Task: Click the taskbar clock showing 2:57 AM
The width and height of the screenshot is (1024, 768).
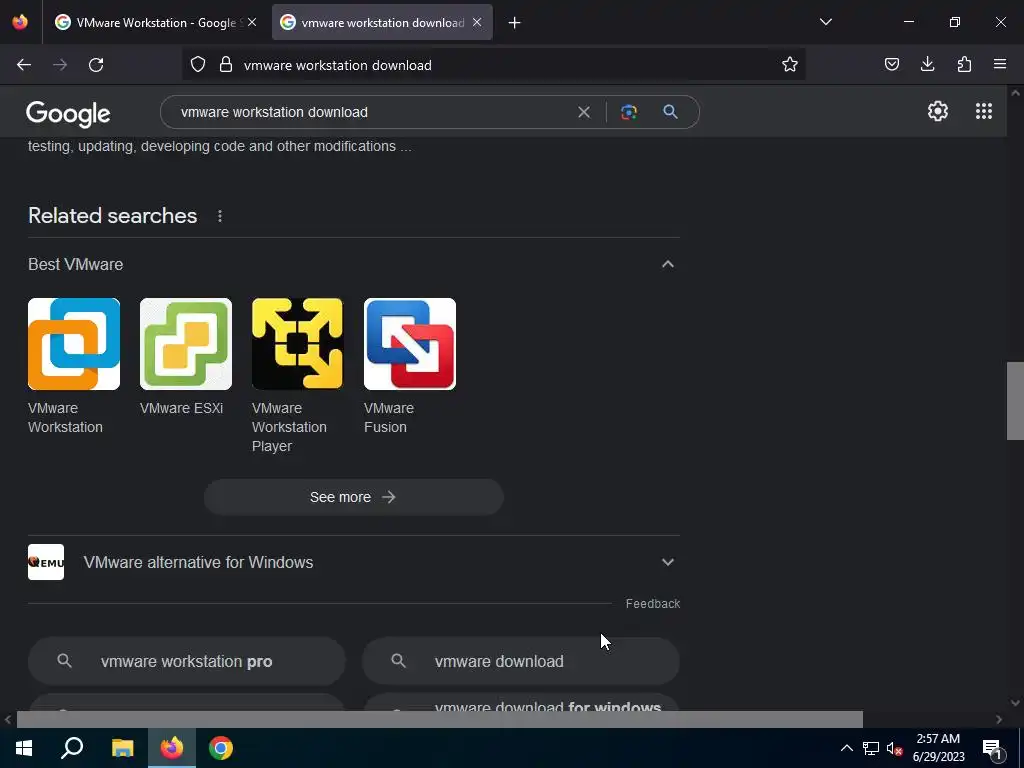Action: [x=938, y=748]
